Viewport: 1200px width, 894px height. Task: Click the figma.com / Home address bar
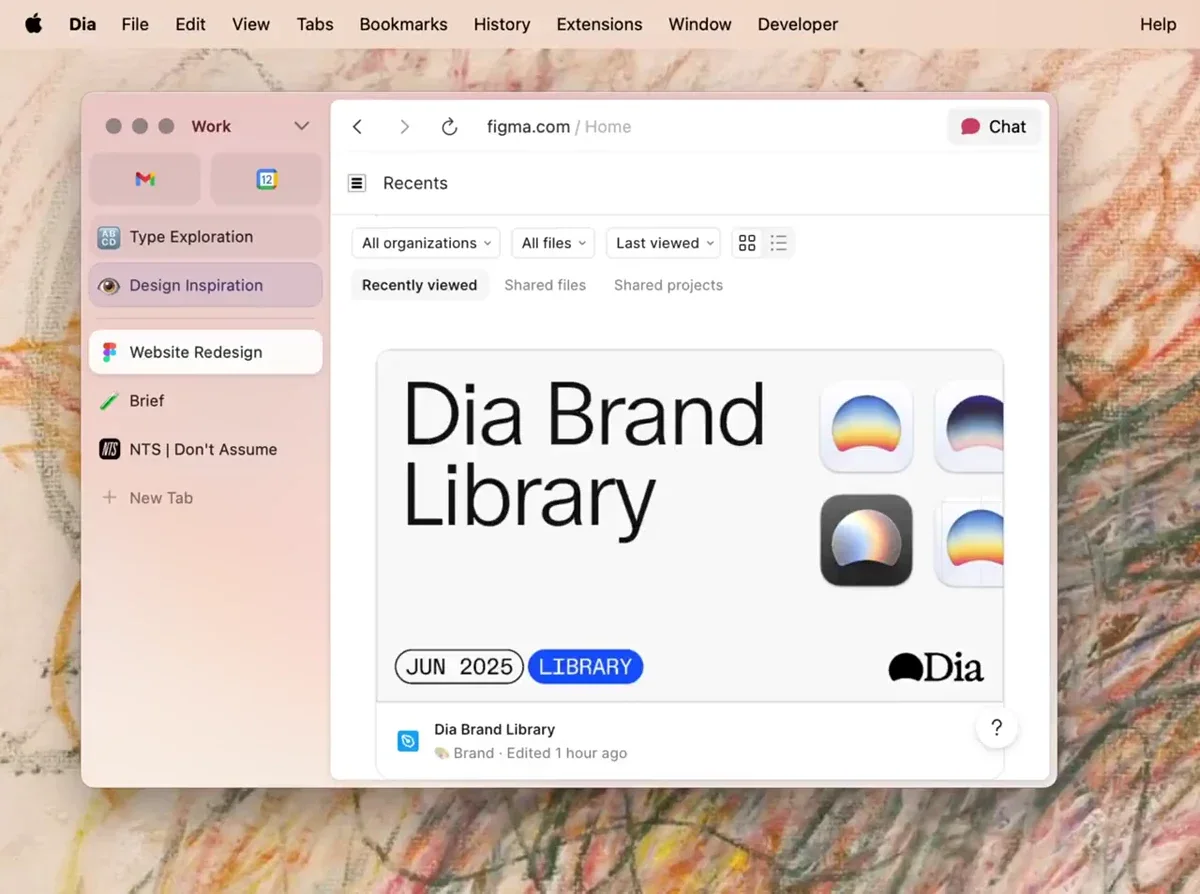click(559, 127)
